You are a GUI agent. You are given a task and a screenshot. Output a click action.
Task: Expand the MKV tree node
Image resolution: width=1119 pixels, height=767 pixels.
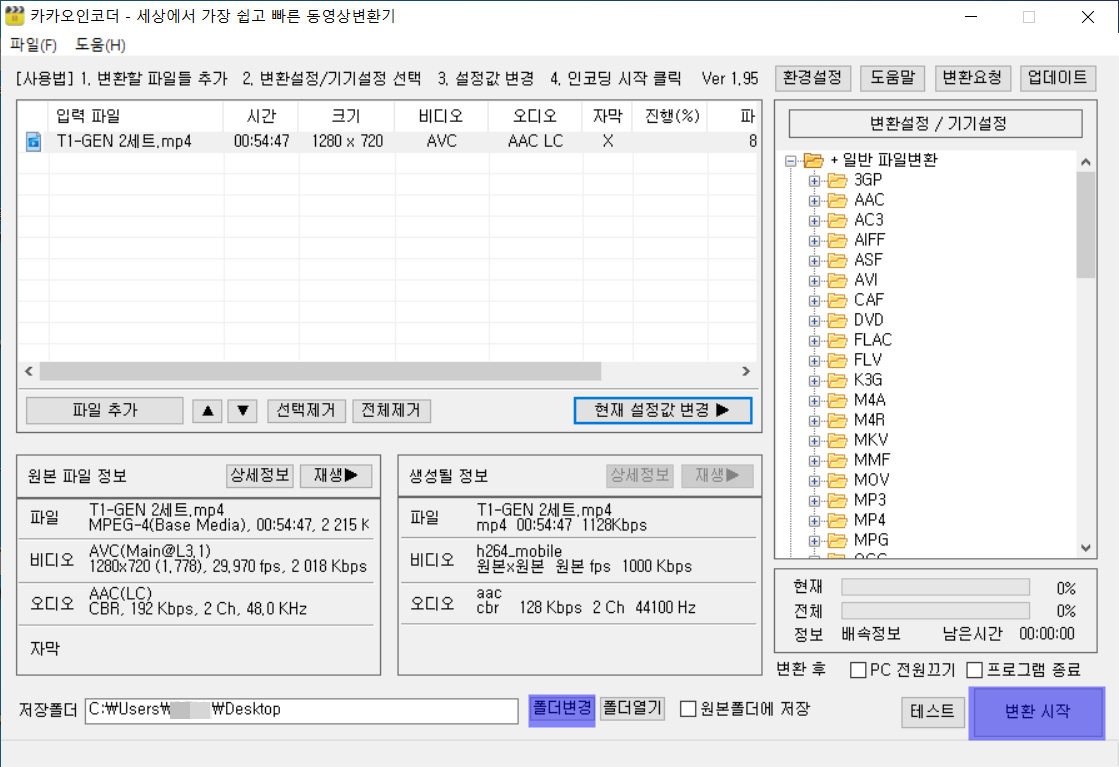[x=814, y=440]
